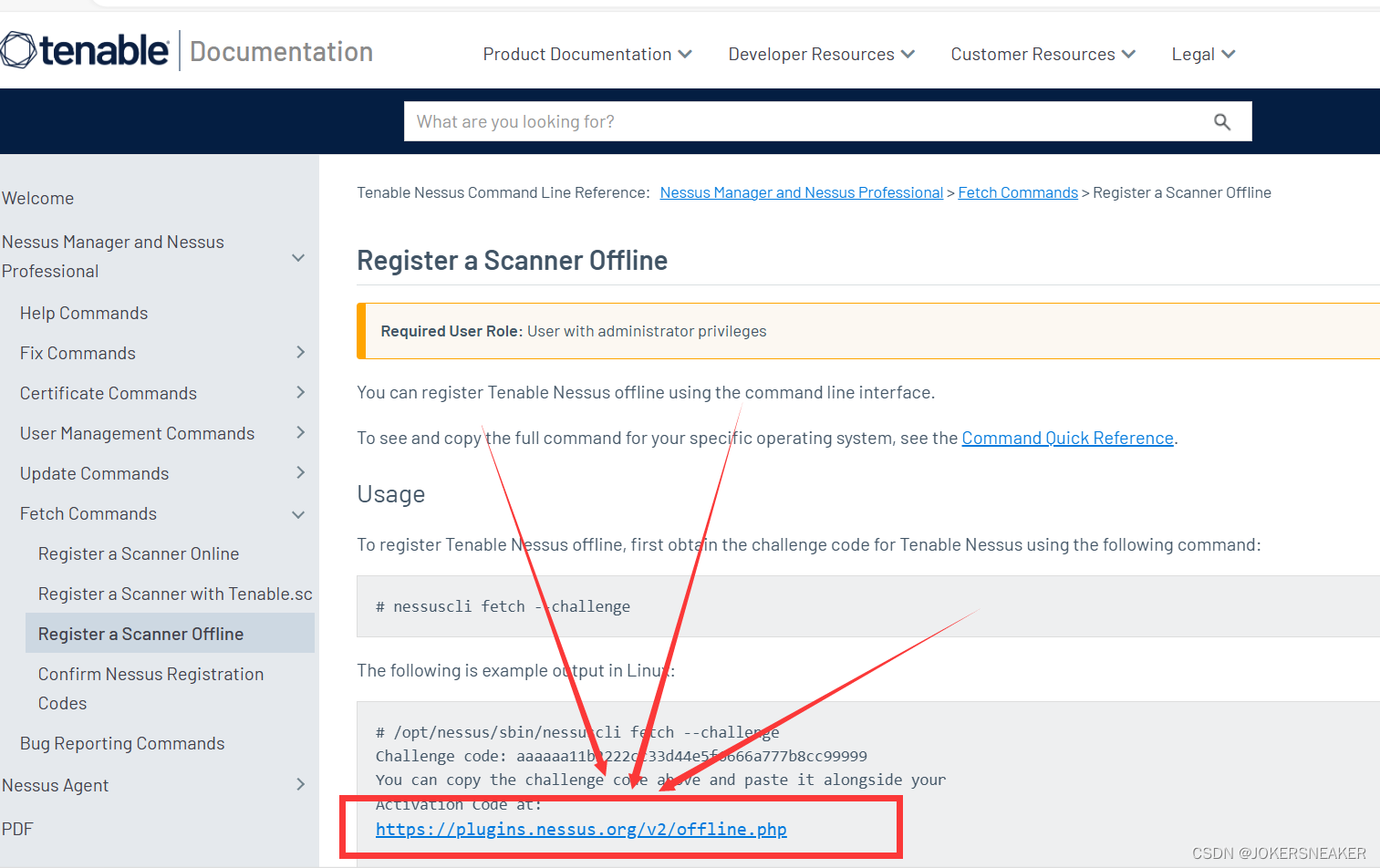
Task: Open the Customer Resources menu
Action: (x=1043, y=54)
